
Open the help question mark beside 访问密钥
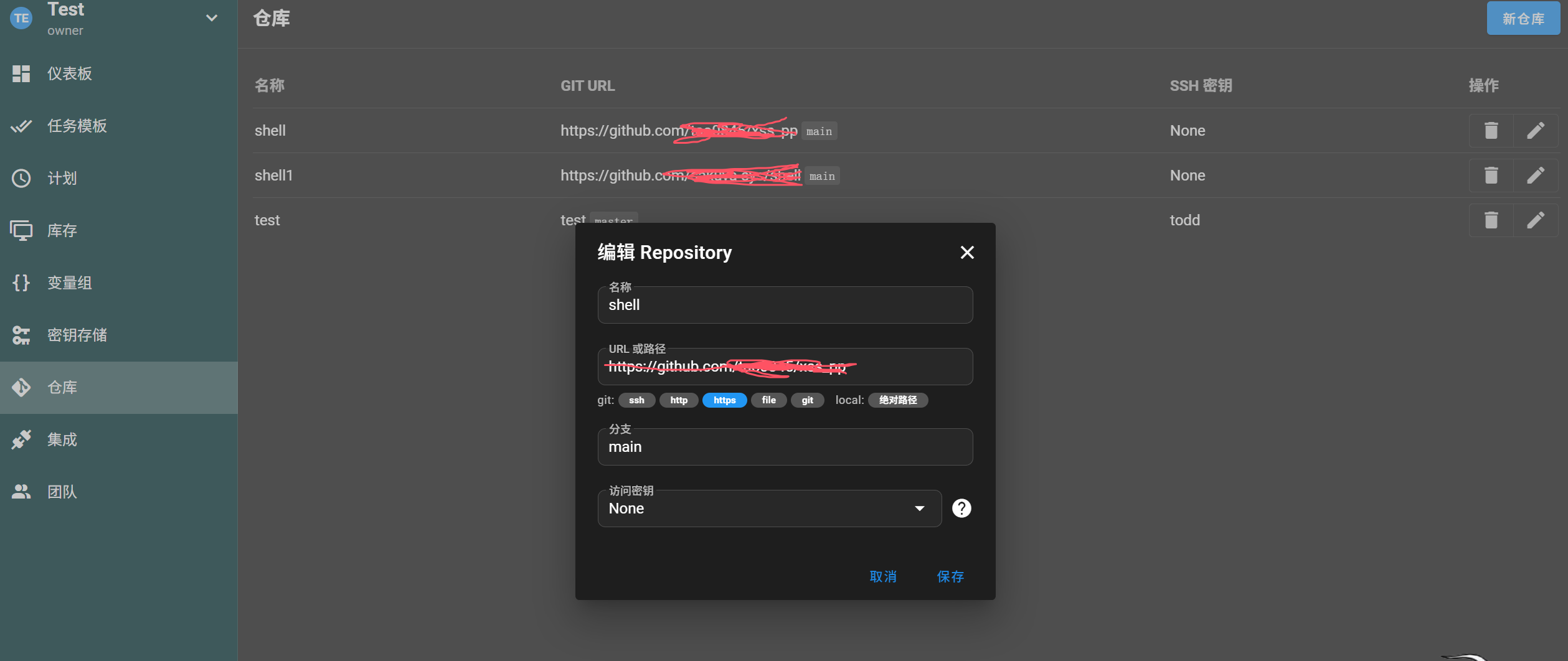point(961,509)
